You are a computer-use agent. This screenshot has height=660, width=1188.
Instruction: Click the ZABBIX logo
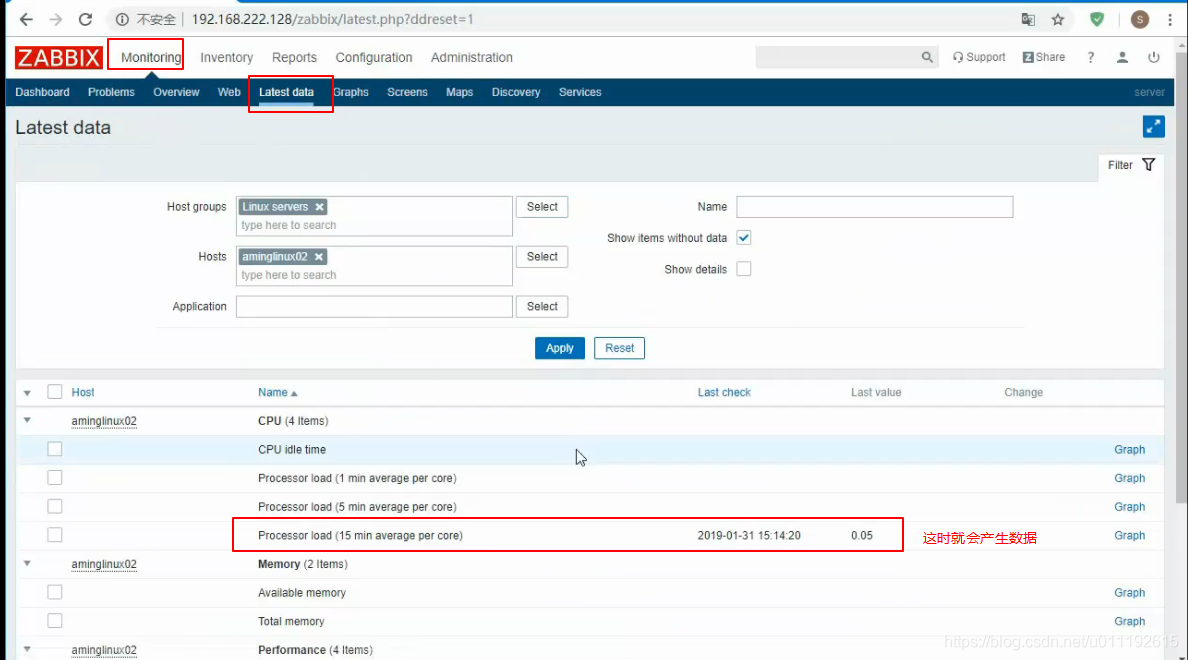[58, 58]
